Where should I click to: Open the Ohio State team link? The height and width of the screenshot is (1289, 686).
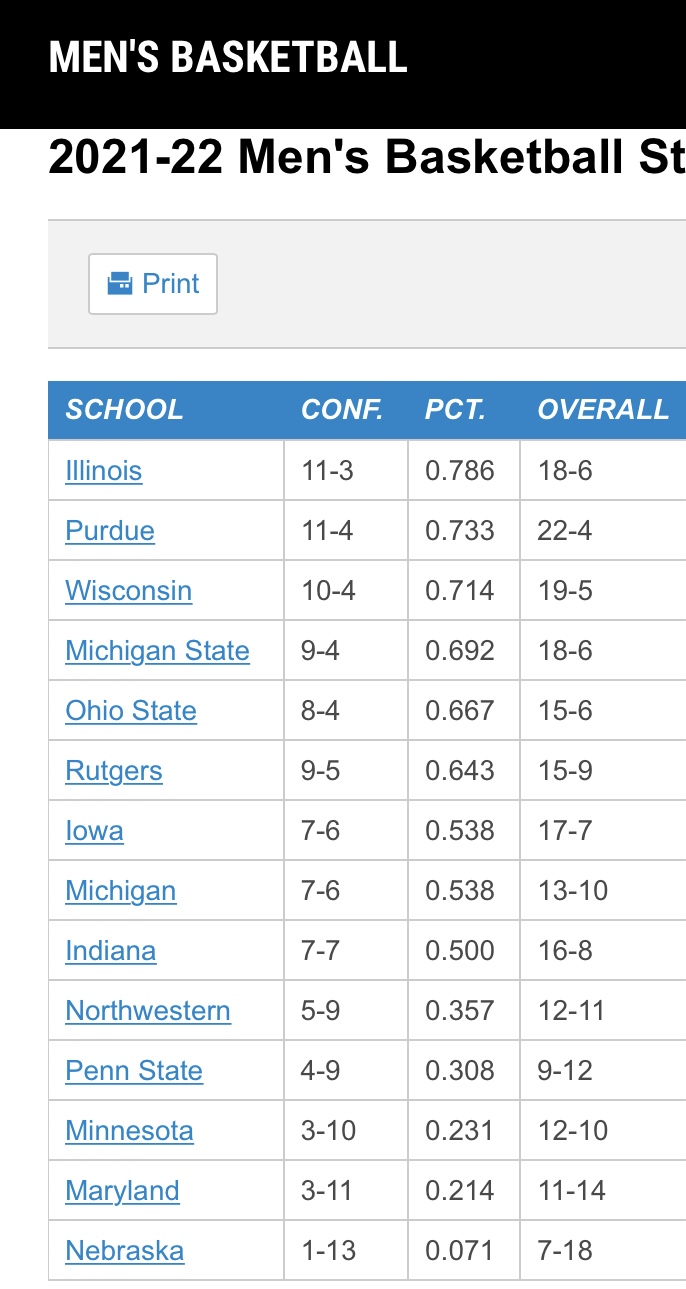pos(131,711)
